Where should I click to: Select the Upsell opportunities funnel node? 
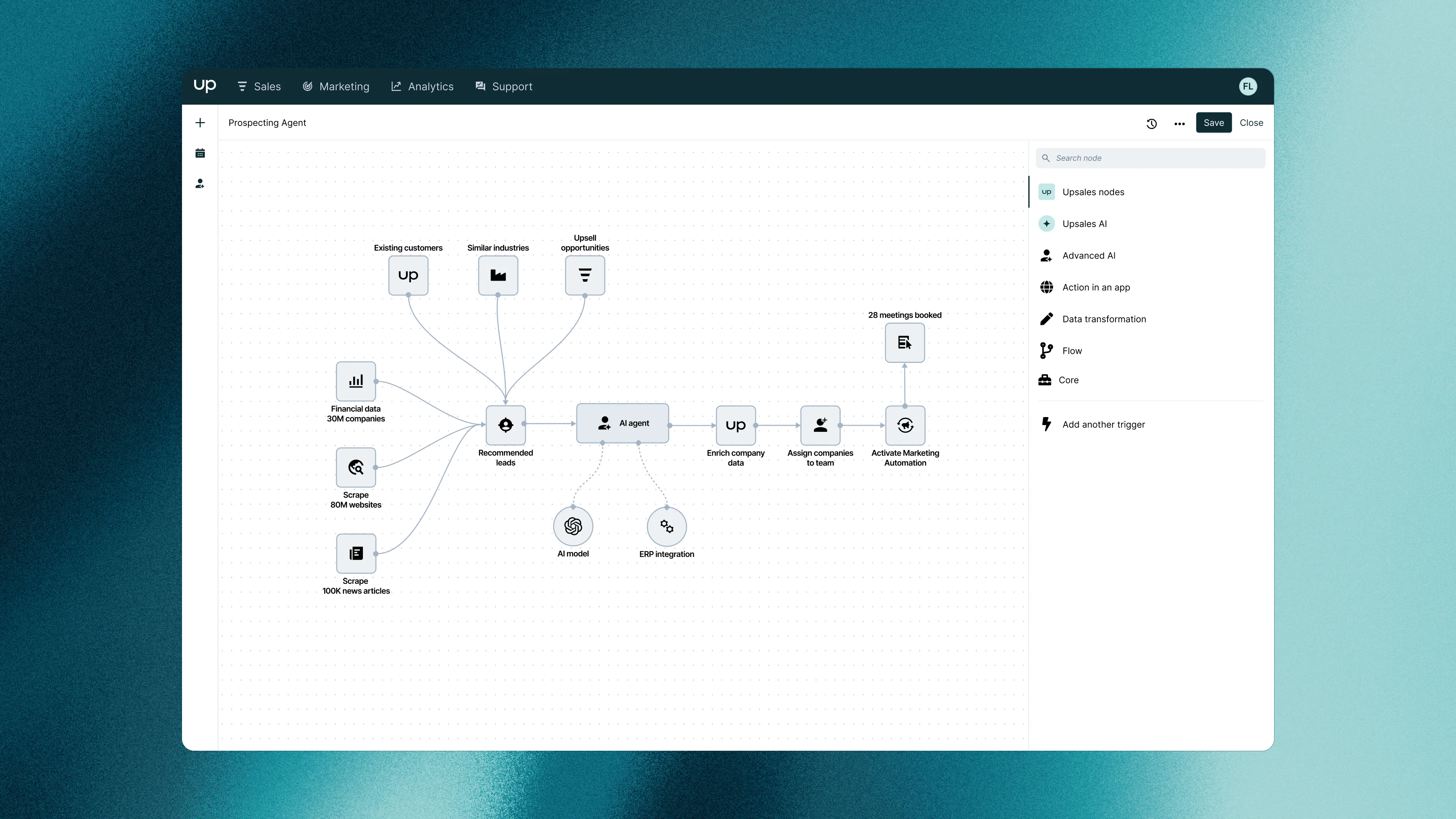click(585, 275)
